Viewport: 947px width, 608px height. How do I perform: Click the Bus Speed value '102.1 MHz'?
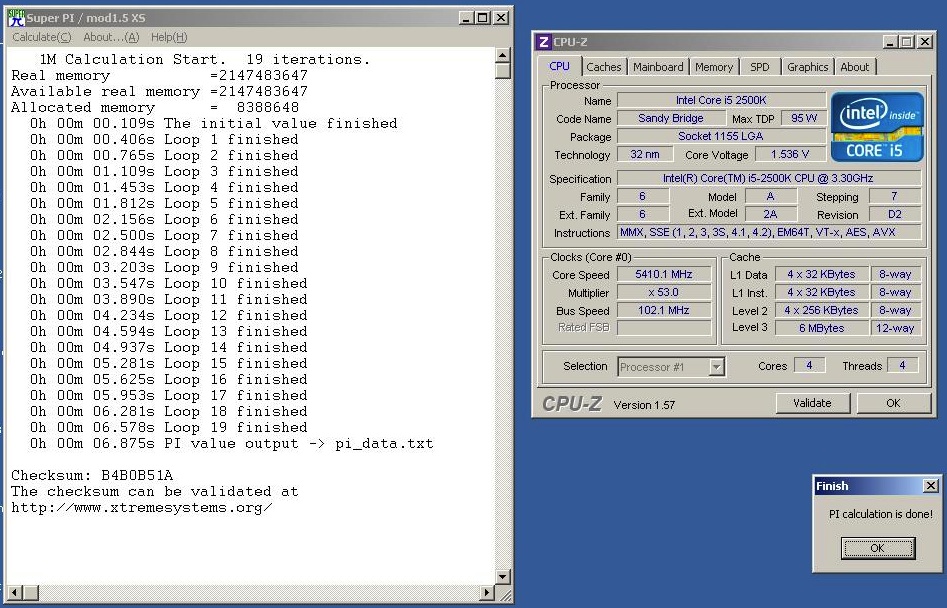(664, 310)
